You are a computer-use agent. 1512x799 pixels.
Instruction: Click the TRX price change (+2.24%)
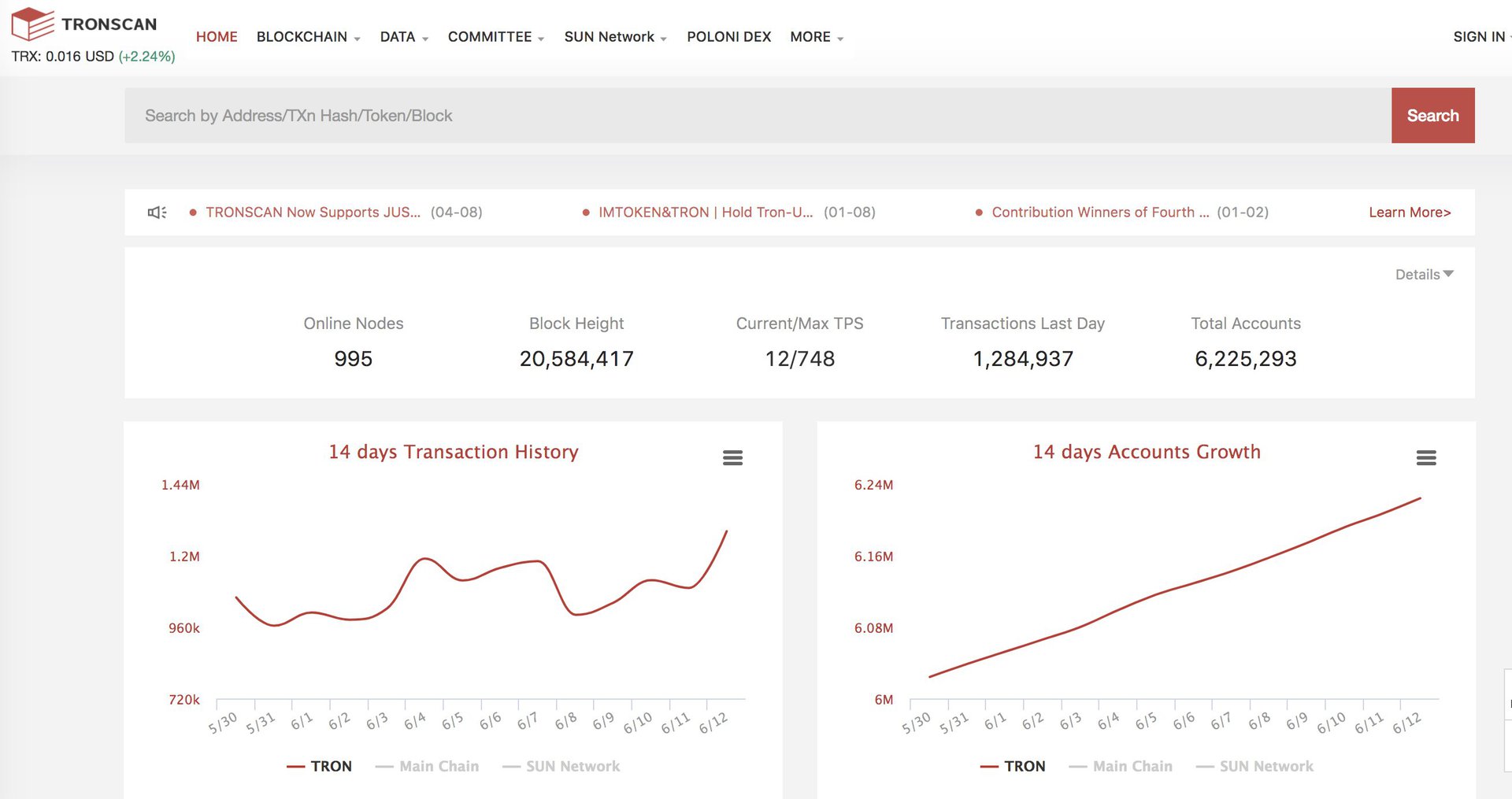coord(146,57)
